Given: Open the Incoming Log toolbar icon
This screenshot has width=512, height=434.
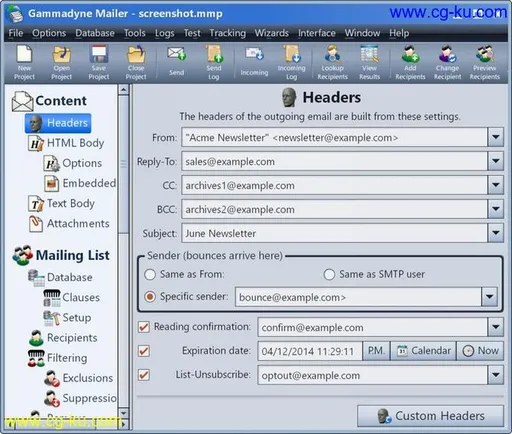Looking at the screenshot, I should tap(291, 63).
